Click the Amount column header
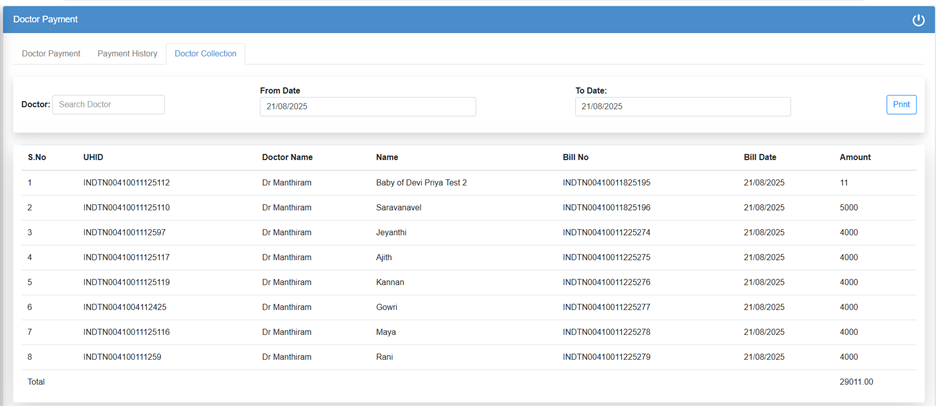Image resolution: width=936 pixels, height=406 pixels. tap(855, 157)
